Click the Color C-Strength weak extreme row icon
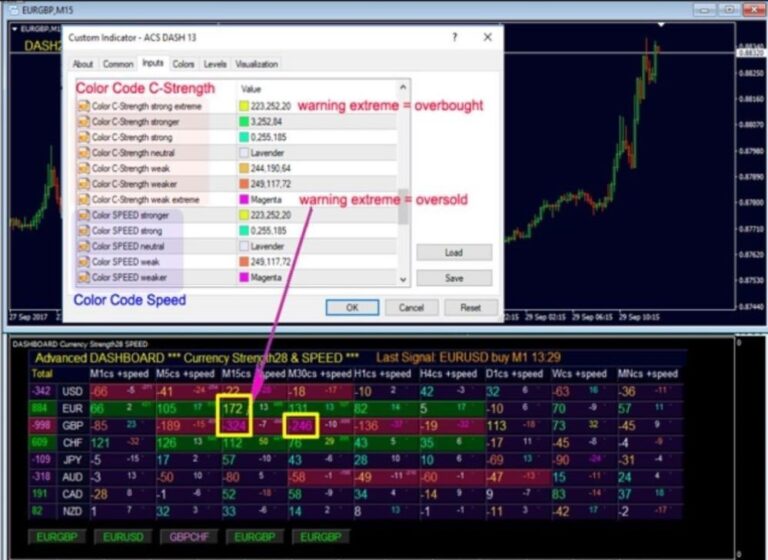768x560 pixels. tap(84, 199)
